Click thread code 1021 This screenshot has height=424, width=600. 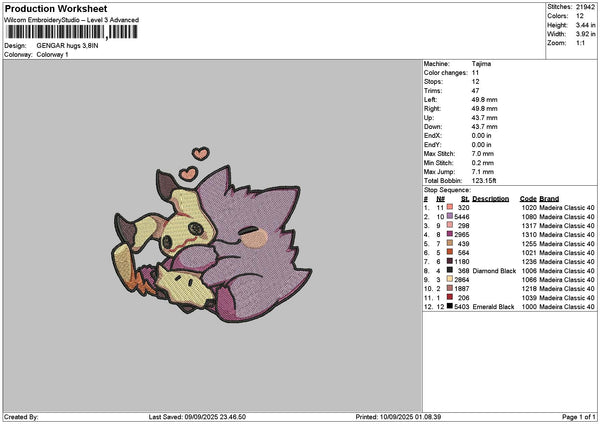coord(529,253)
